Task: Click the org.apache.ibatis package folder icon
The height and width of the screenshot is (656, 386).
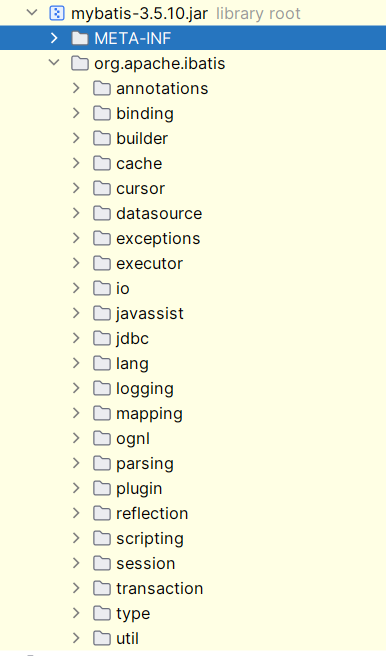Action: click(x=79, y=64)
